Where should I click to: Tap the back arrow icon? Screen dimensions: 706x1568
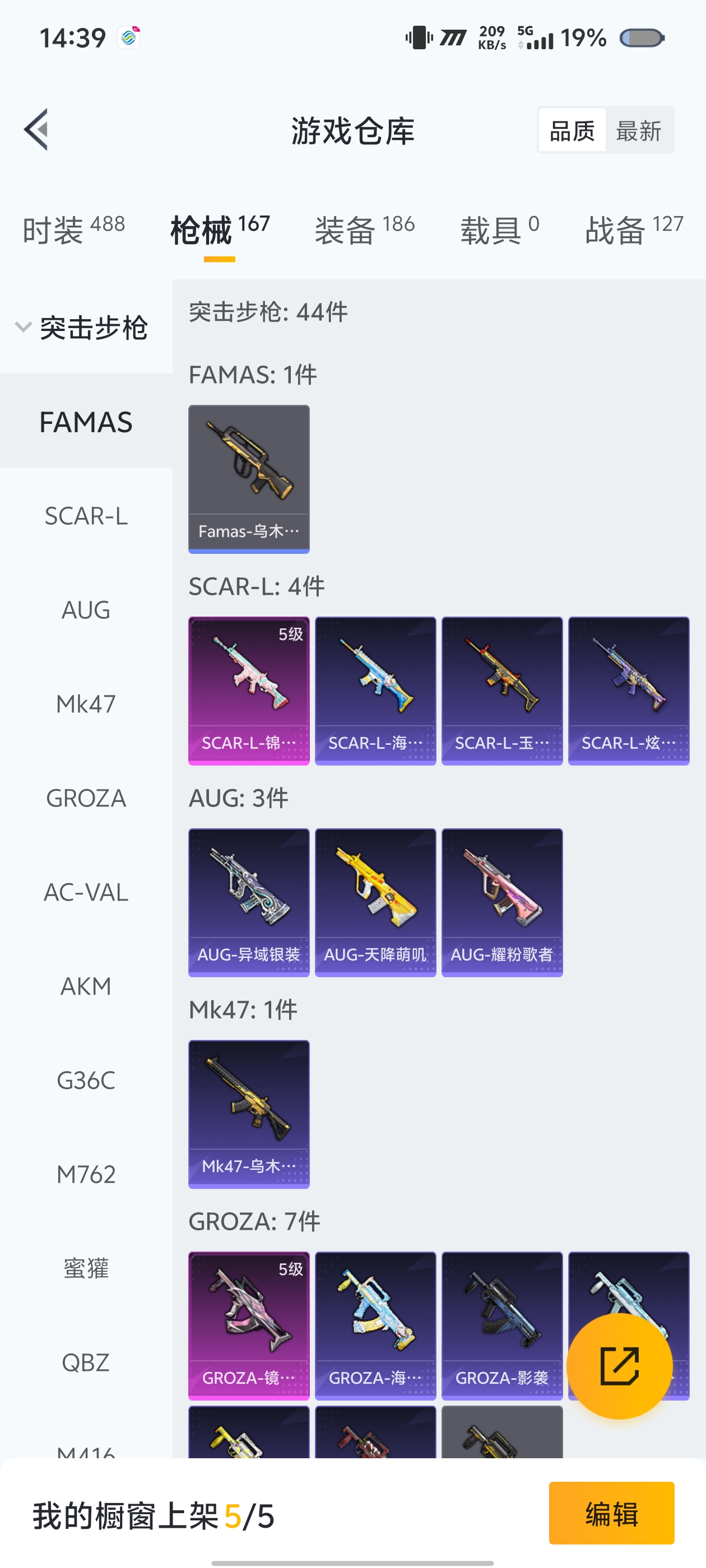pos(36,130)
